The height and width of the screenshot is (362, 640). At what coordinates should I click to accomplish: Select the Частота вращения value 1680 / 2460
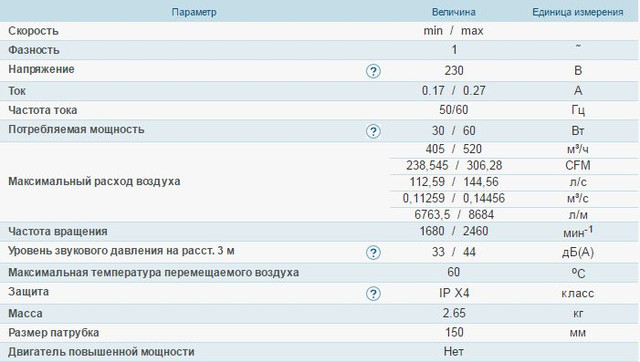(x=453, y=231)
